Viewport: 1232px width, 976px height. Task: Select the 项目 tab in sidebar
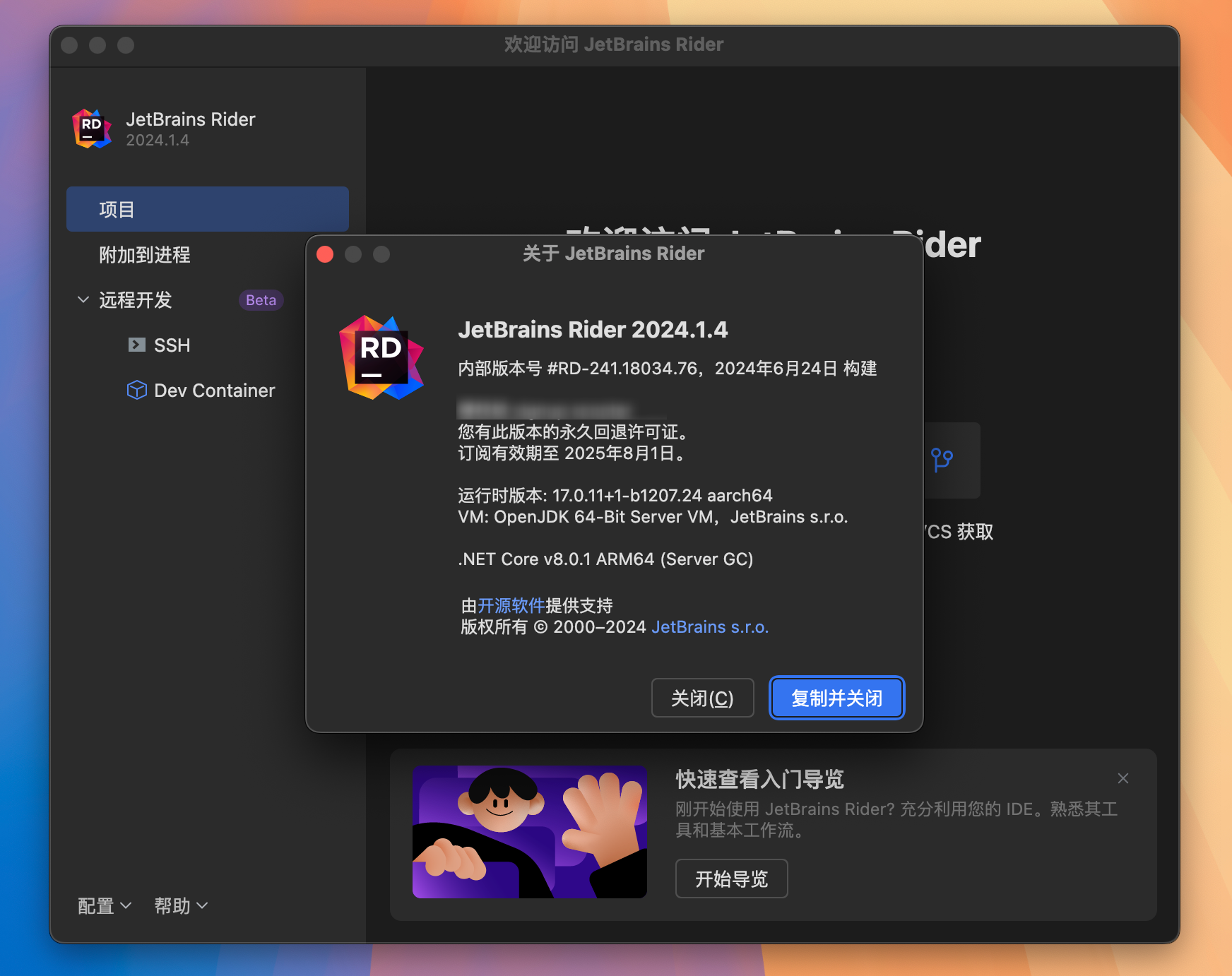pos(208,209)
